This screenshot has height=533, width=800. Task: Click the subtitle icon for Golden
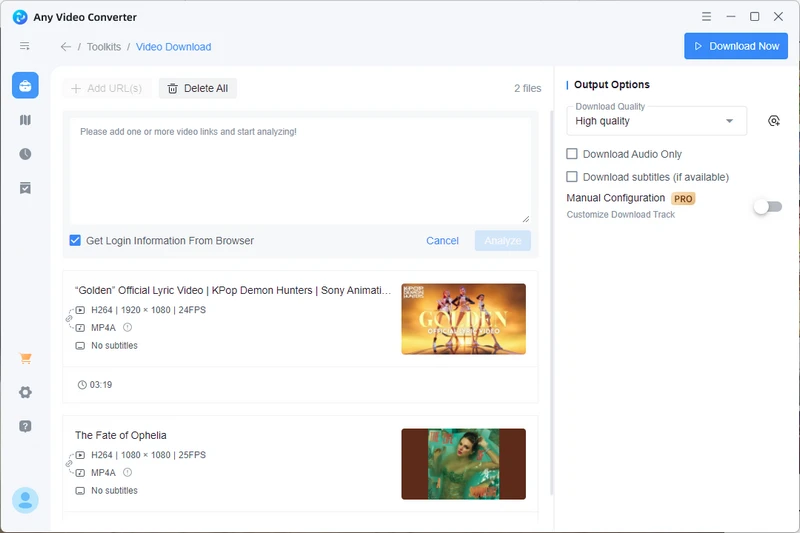(x=80, y=346)
